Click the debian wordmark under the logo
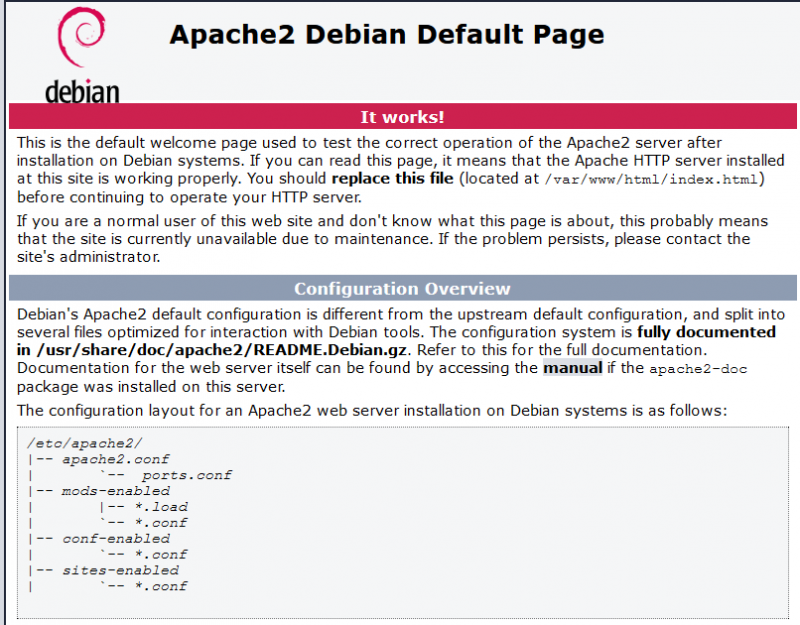Image resolution: width=800 pixels, height=625 pixels. pos(82,91)
